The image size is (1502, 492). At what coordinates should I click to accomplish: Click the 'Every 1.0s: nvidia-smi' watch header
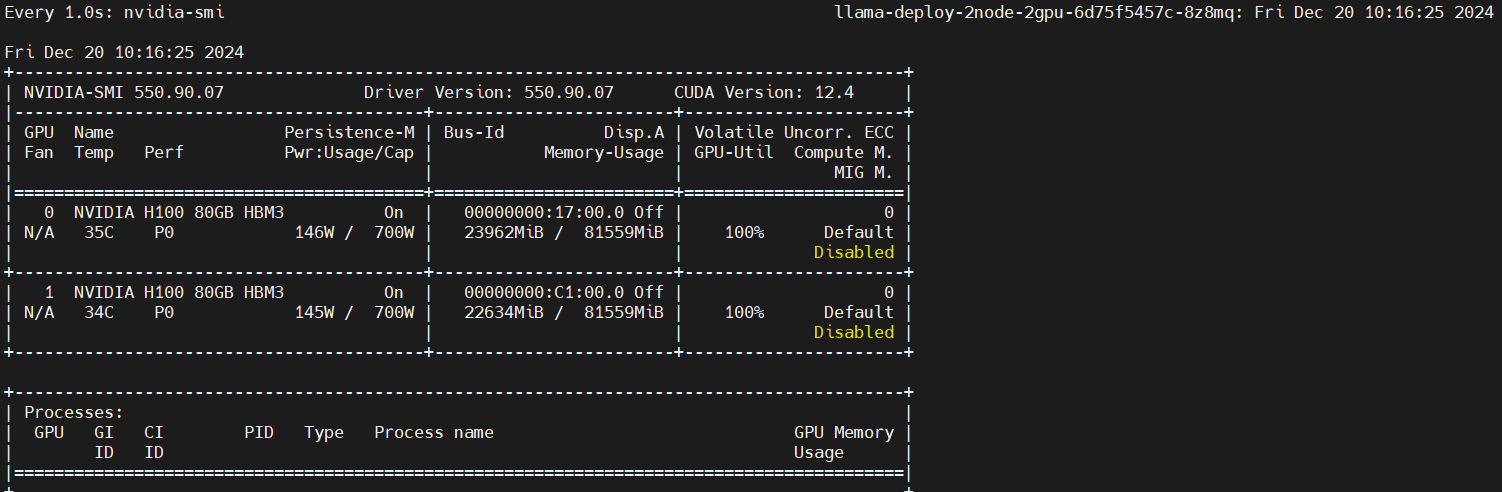pyautogui.click(x=114, y=12)
